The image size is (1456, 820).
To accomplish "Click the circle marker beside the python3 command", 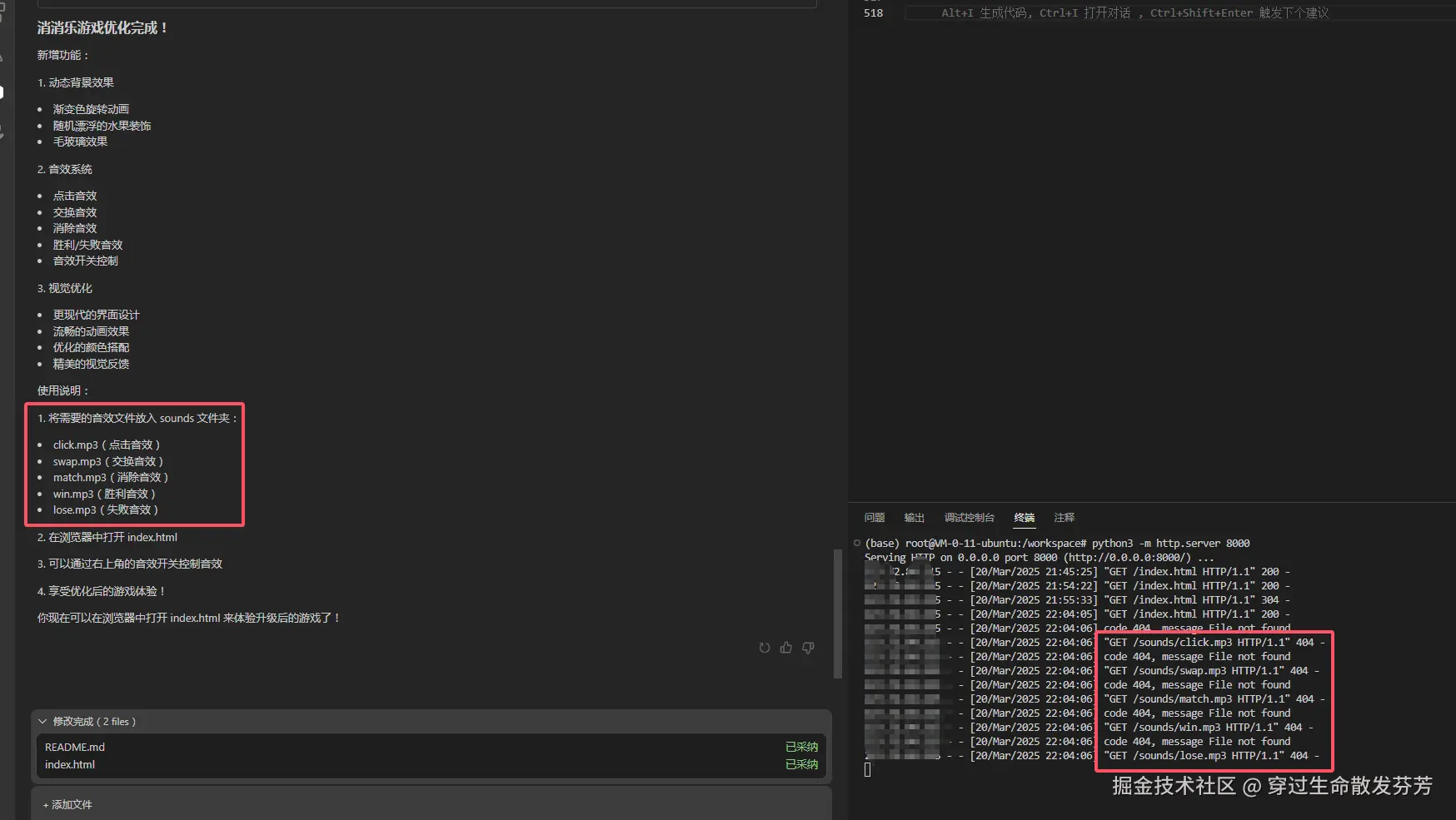I will (857, 544).
